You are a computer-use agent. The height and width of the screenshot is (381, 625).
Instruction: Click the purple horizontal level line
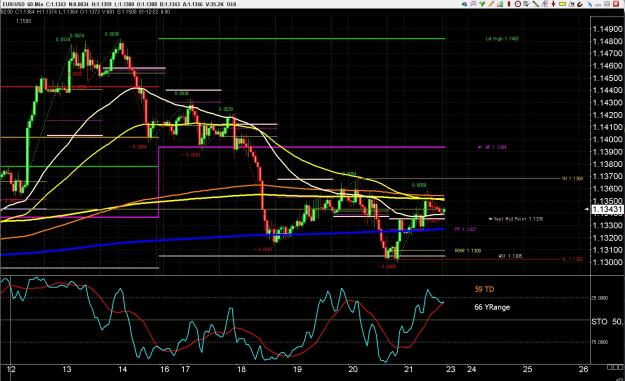302,147
